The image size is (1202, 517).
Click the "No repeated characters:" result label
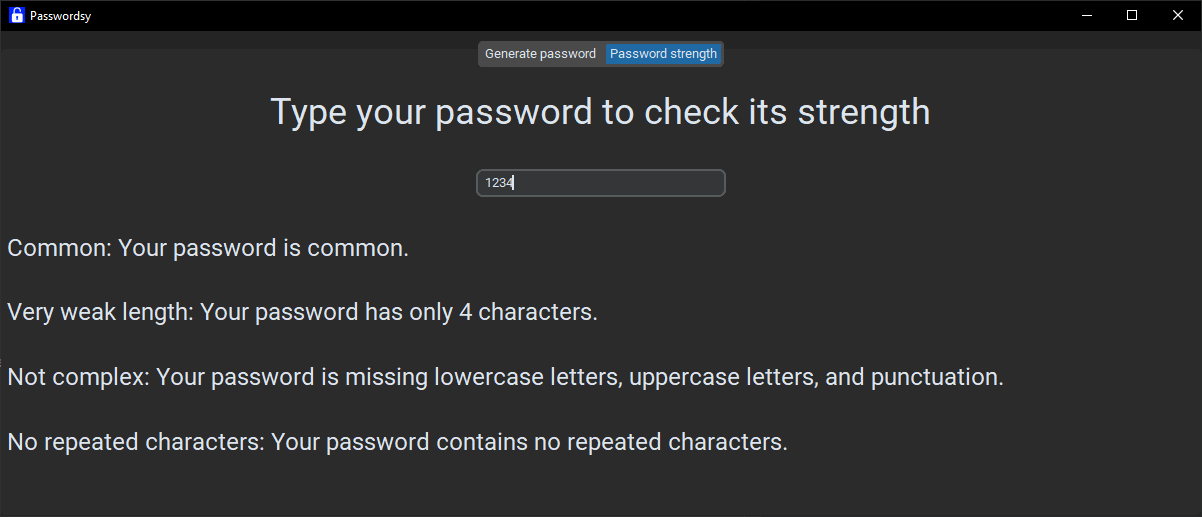tap(136, 441)
